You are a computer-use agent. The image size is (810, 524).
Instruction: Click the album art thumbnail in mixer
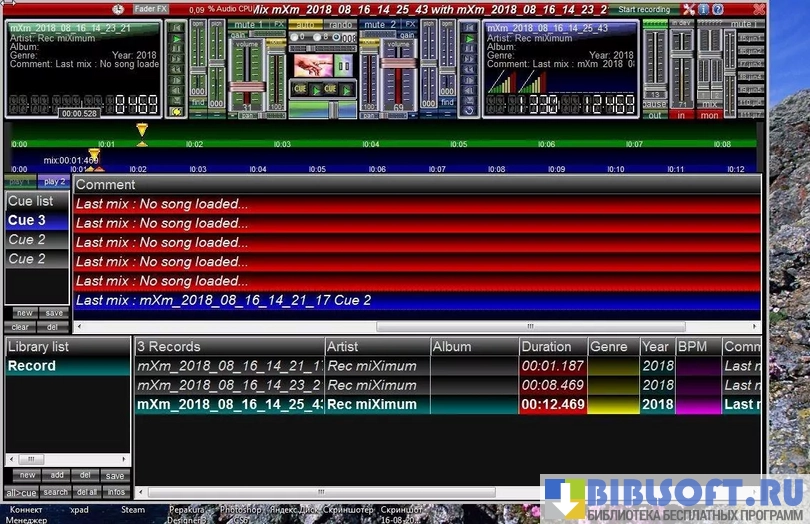pos(313,65)
